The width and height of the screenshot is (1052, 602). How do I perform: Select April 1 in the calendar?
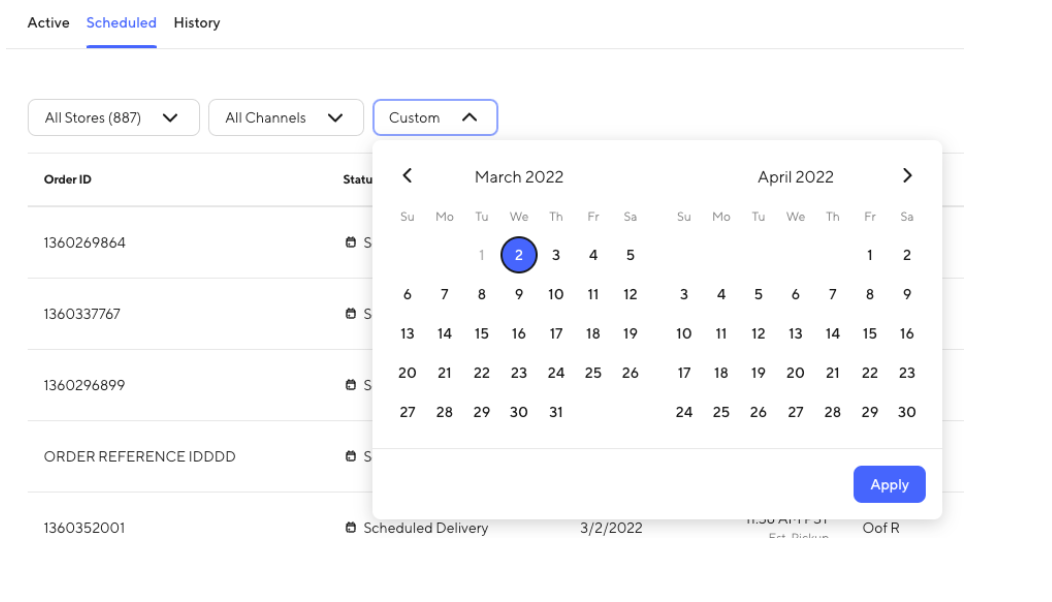coord(870,255)
